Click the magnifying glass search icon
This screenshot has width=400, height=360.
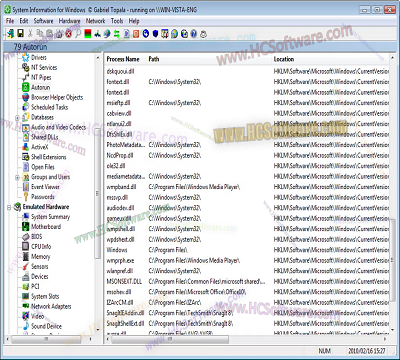click(x=78, y=33)
